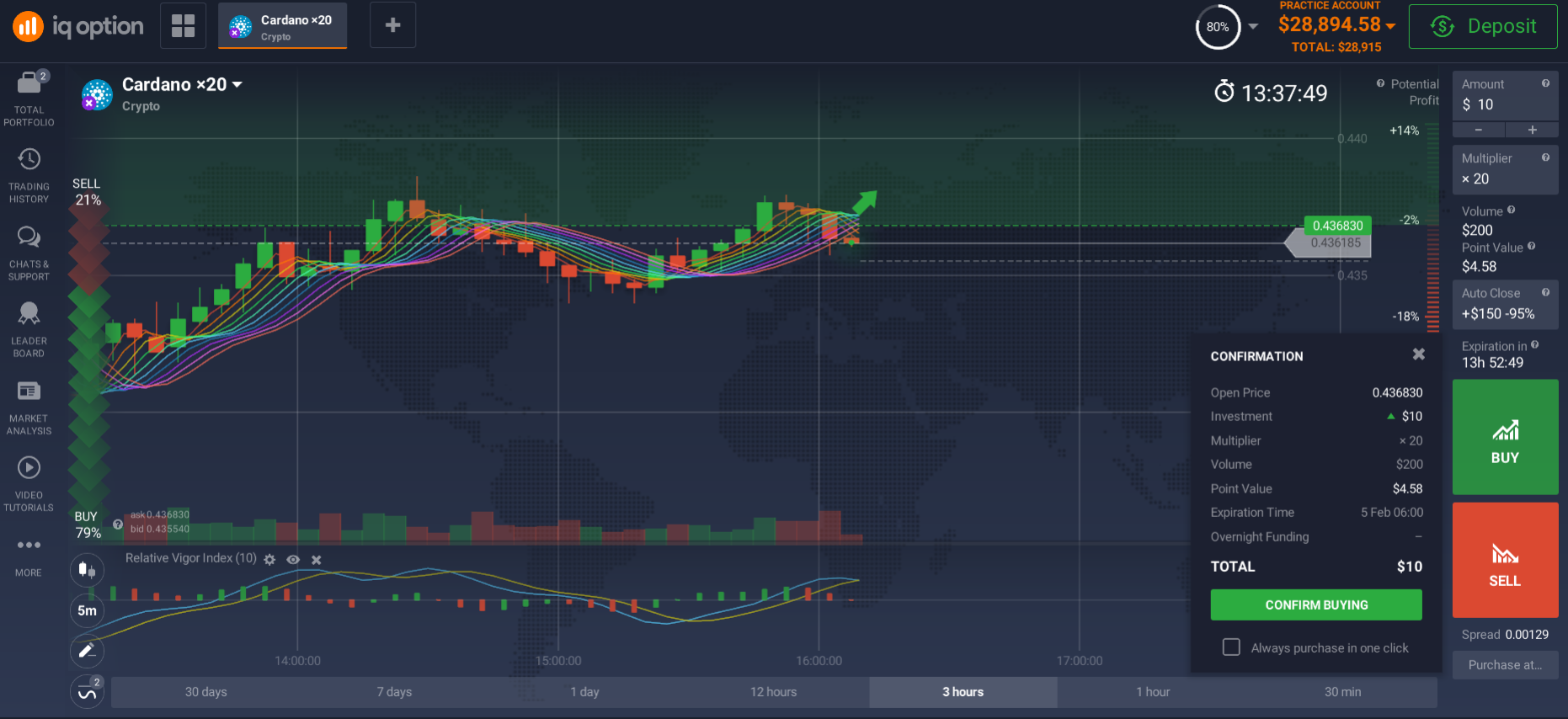Select 30 min time range
The height and width of the screenshot is (719, 1568).
[1342, 692]
